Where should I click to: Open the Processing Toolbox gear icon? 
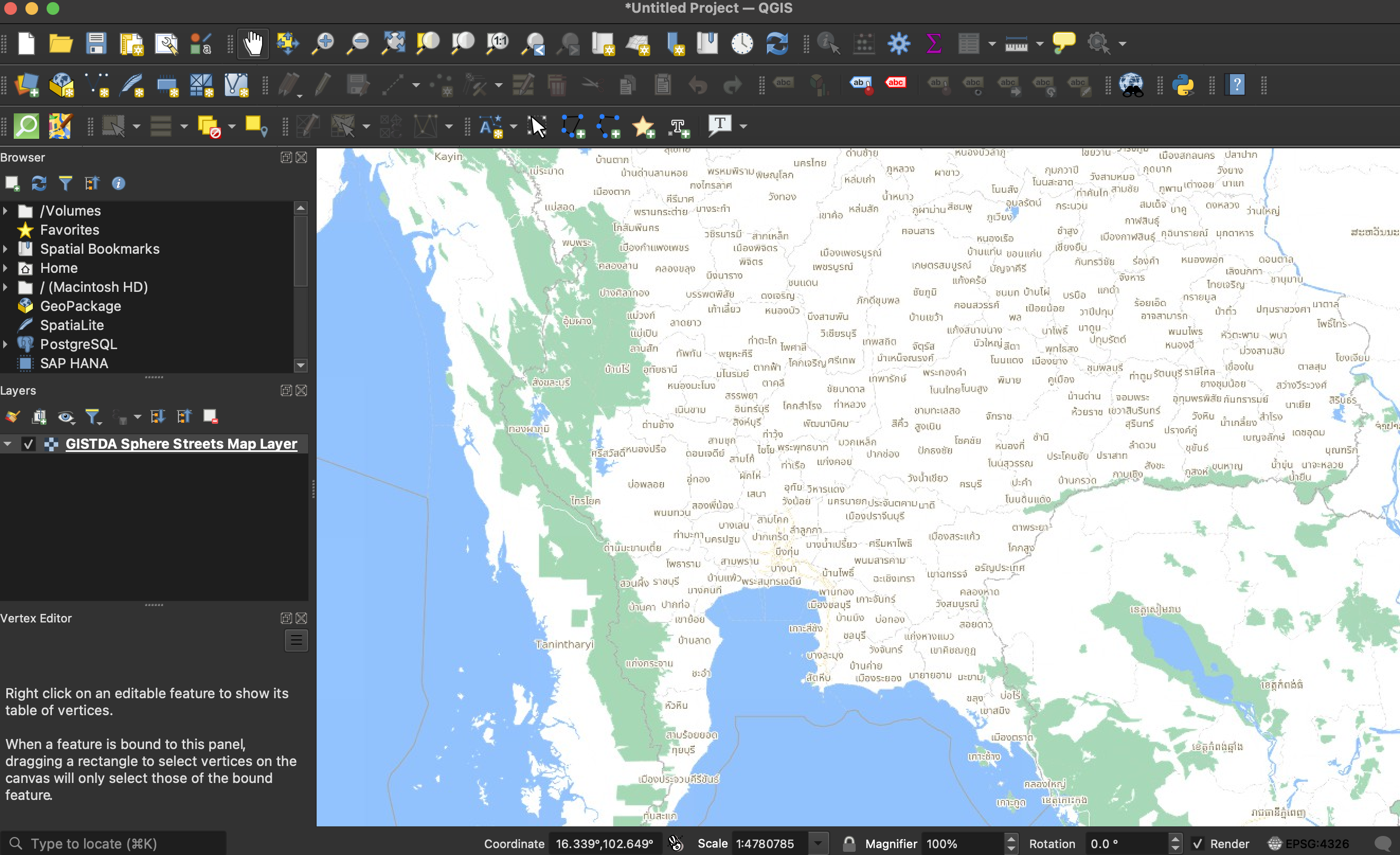898,43
